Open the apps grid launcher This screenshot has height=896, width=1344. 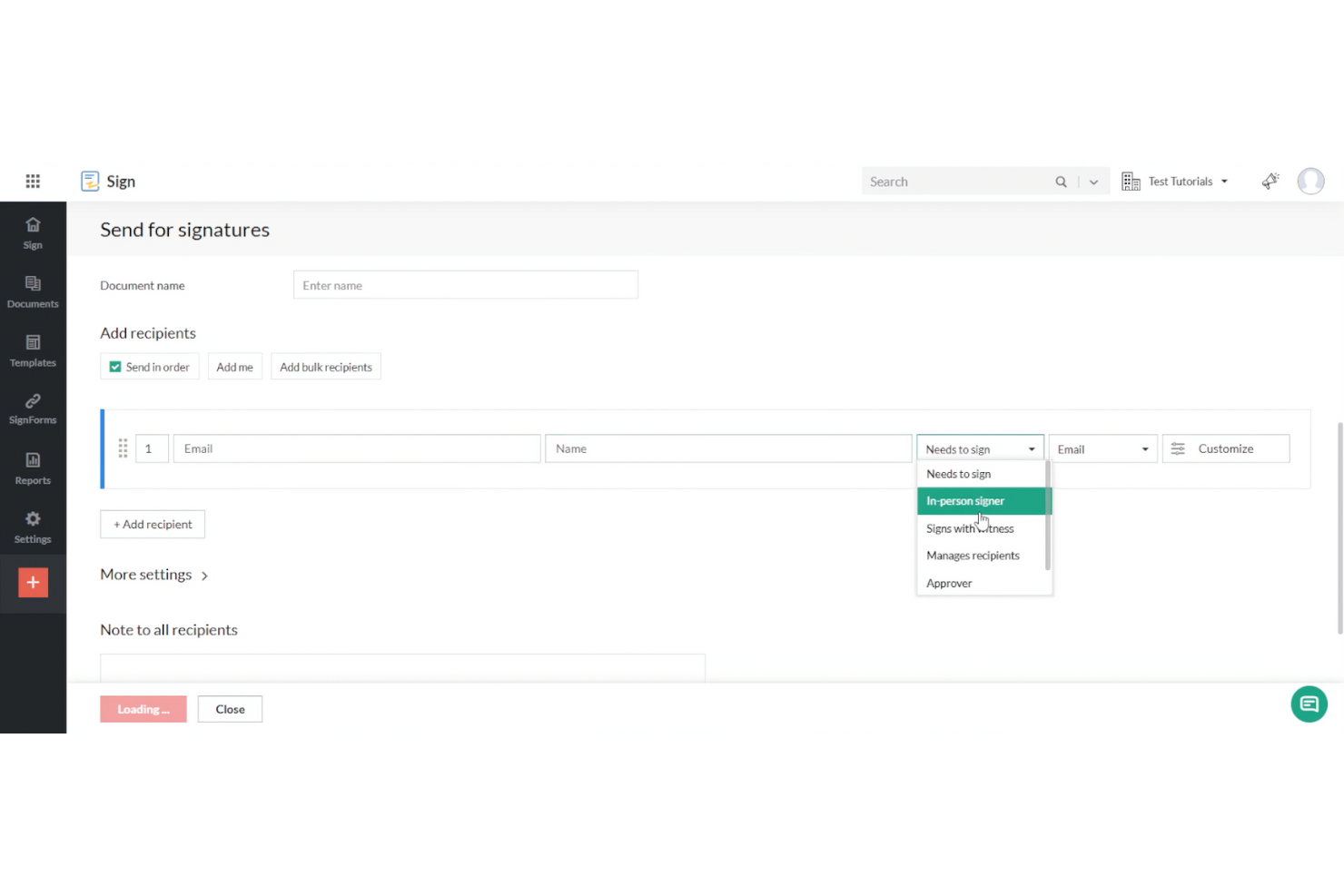(33, 181)
